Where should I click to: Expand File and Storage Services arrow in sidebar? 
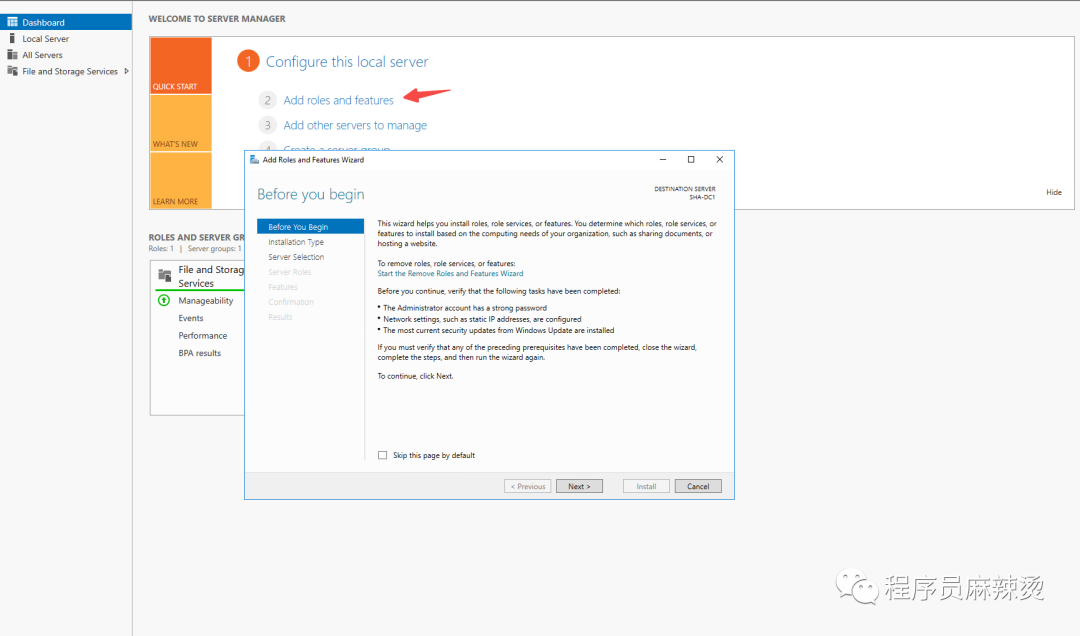pos(127,71)
